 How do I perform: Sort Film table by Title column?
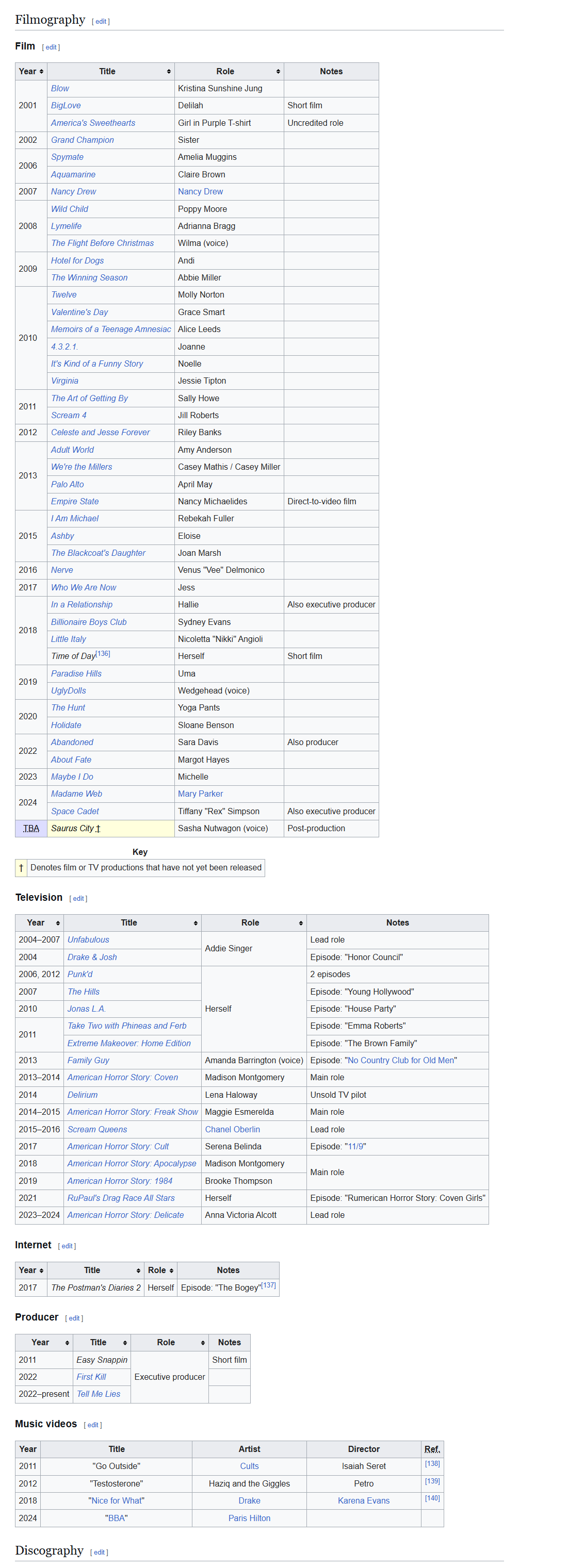(x=111, y=71)
